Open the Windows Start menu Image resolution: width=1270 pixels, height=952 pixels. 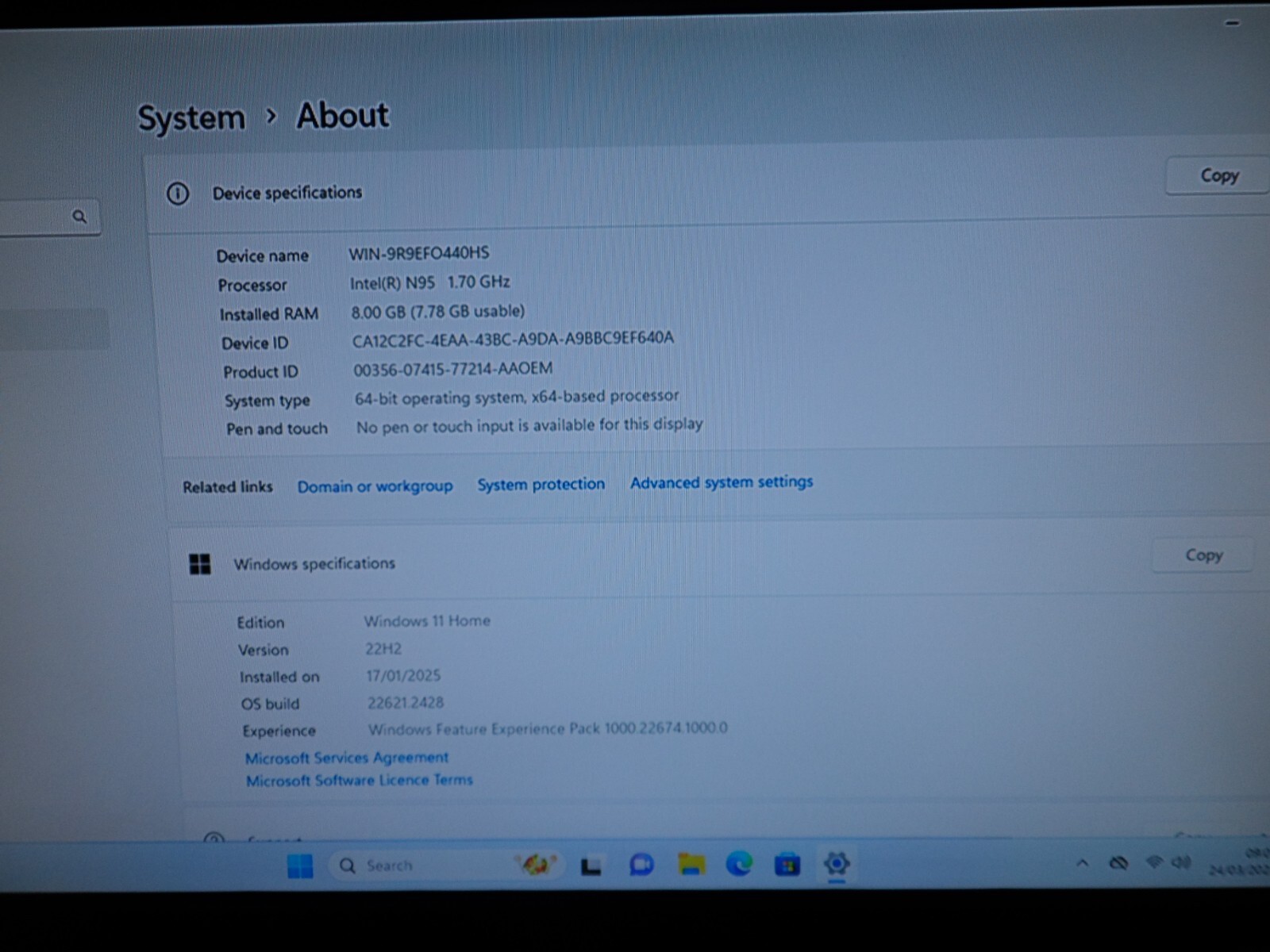pos(299,866)
